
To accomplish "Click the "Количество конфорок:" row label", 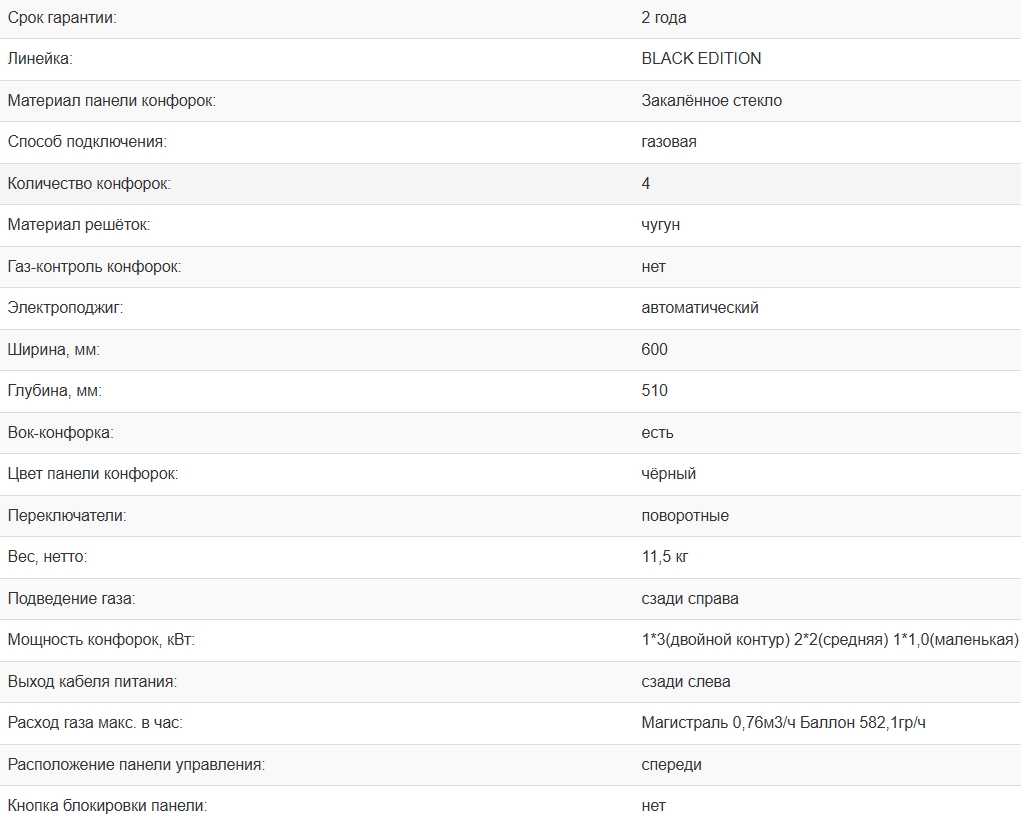I will click(x=89, y=184).
